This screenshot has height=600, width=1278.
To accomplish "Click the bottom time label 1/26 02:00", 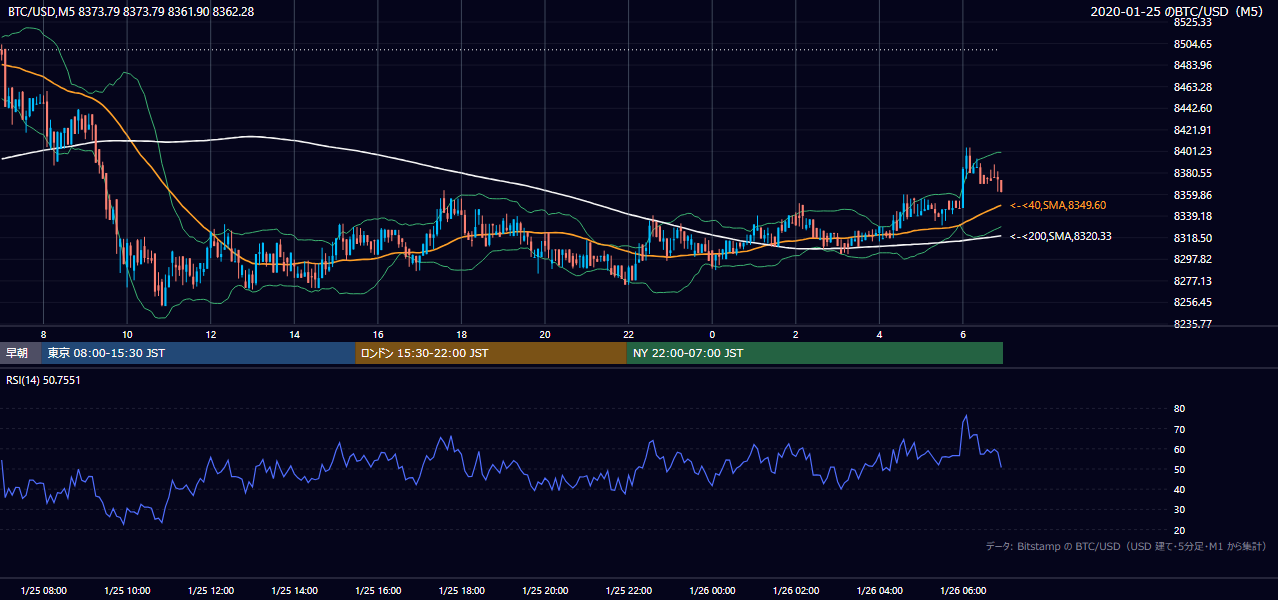I will click(x=795, y=591).
